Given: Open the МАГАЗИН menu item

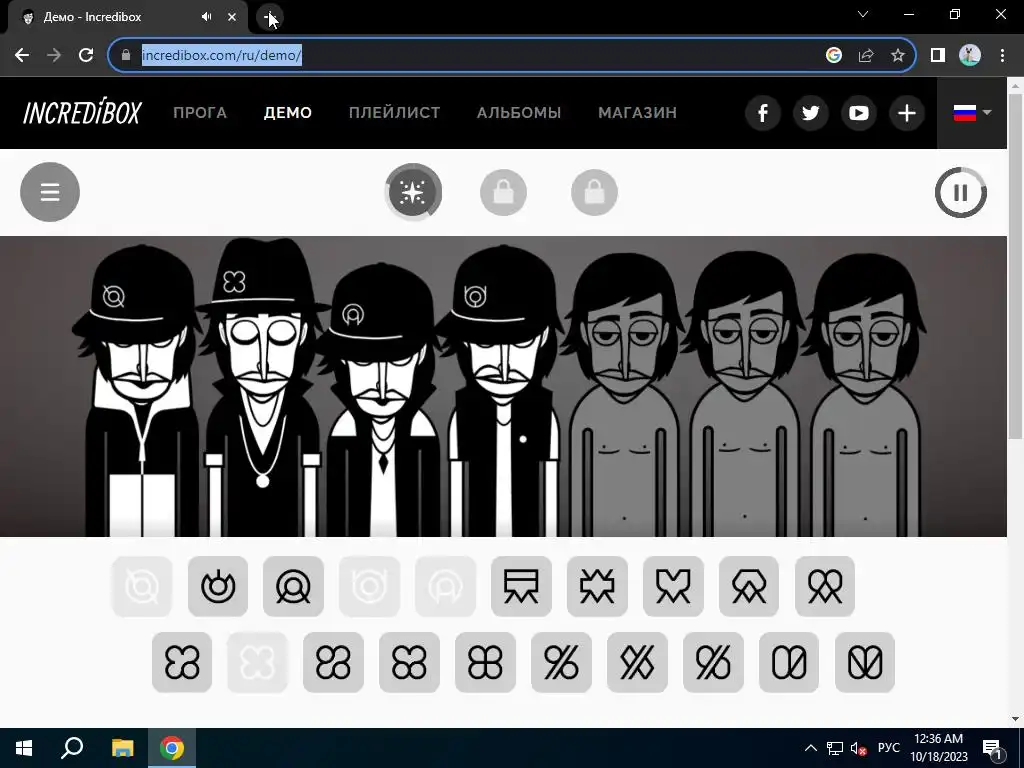Looking at the screenshot, I should pos(637,113).
